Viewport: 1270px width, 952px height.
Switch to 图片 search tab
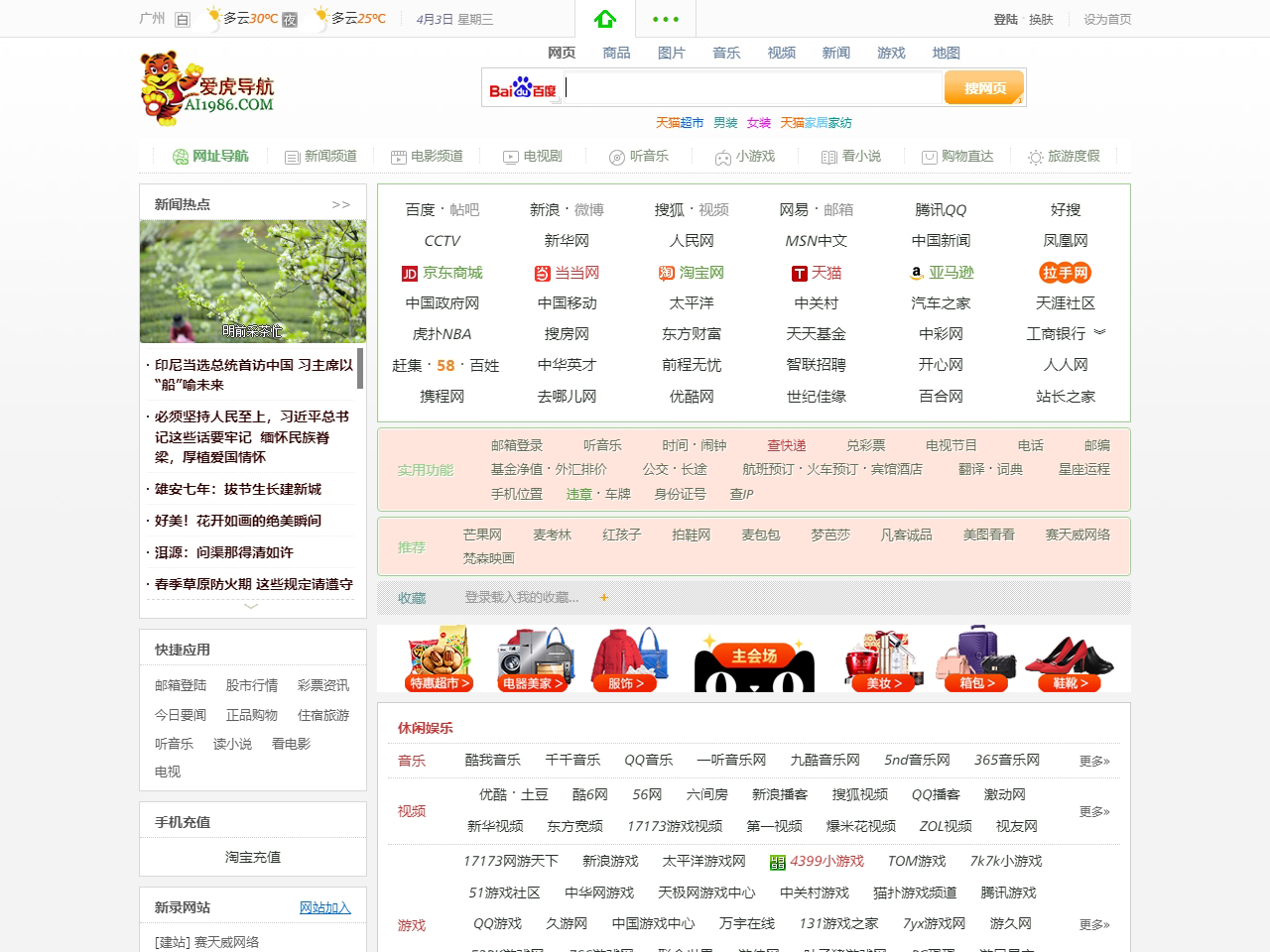pos(671,53)
